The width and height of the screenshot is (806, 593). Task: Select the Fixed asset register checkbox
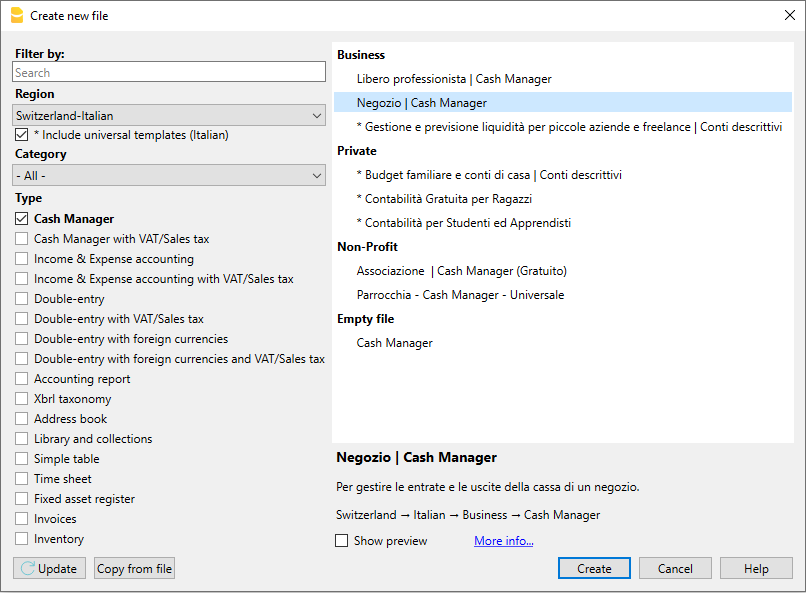click(22, 499)
